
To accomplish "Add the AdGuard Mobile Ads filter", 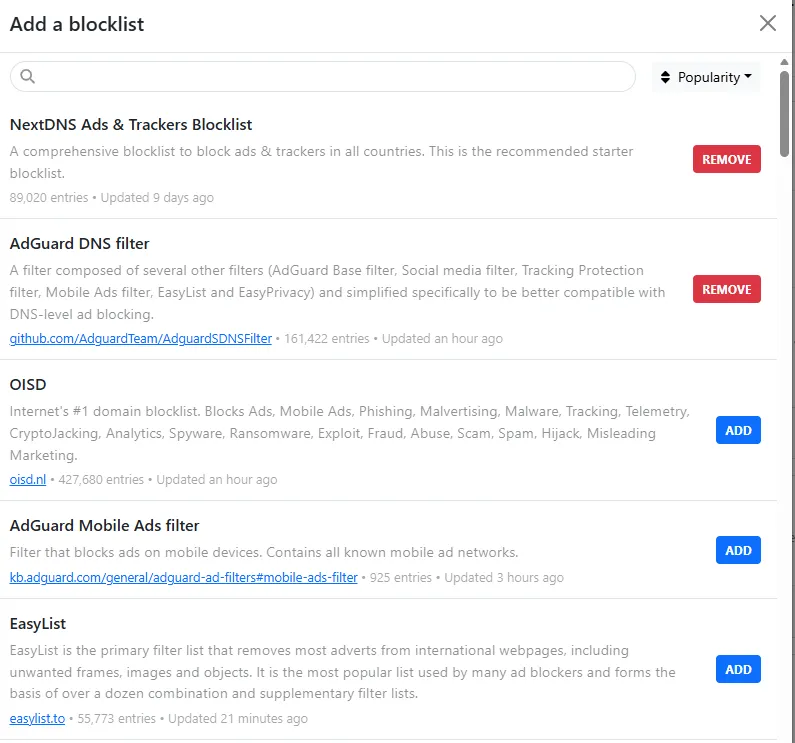I will tap(738, 550).
